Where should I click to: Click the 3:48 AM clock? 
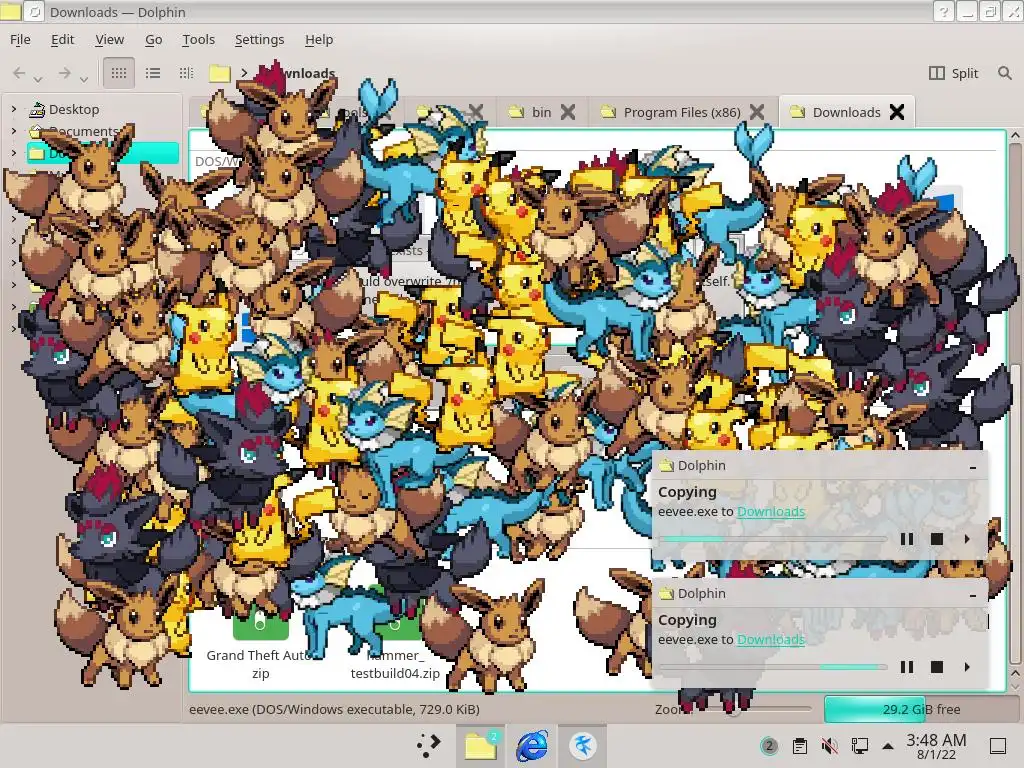pos(936,746)
